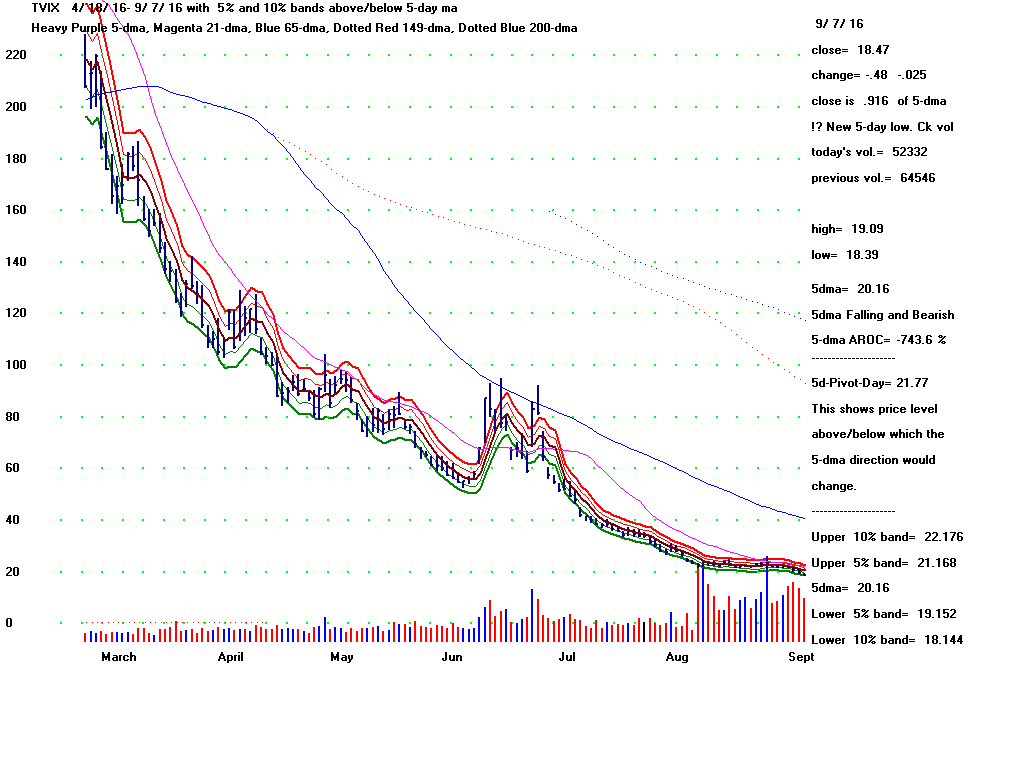Click the Sept label on the time axis
The height and width of the screenshot is (768, 1024).
pos(800,658)
